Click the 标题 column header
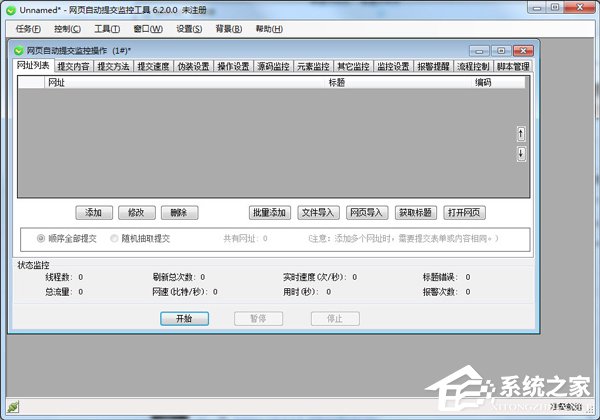 pos(398,83)
